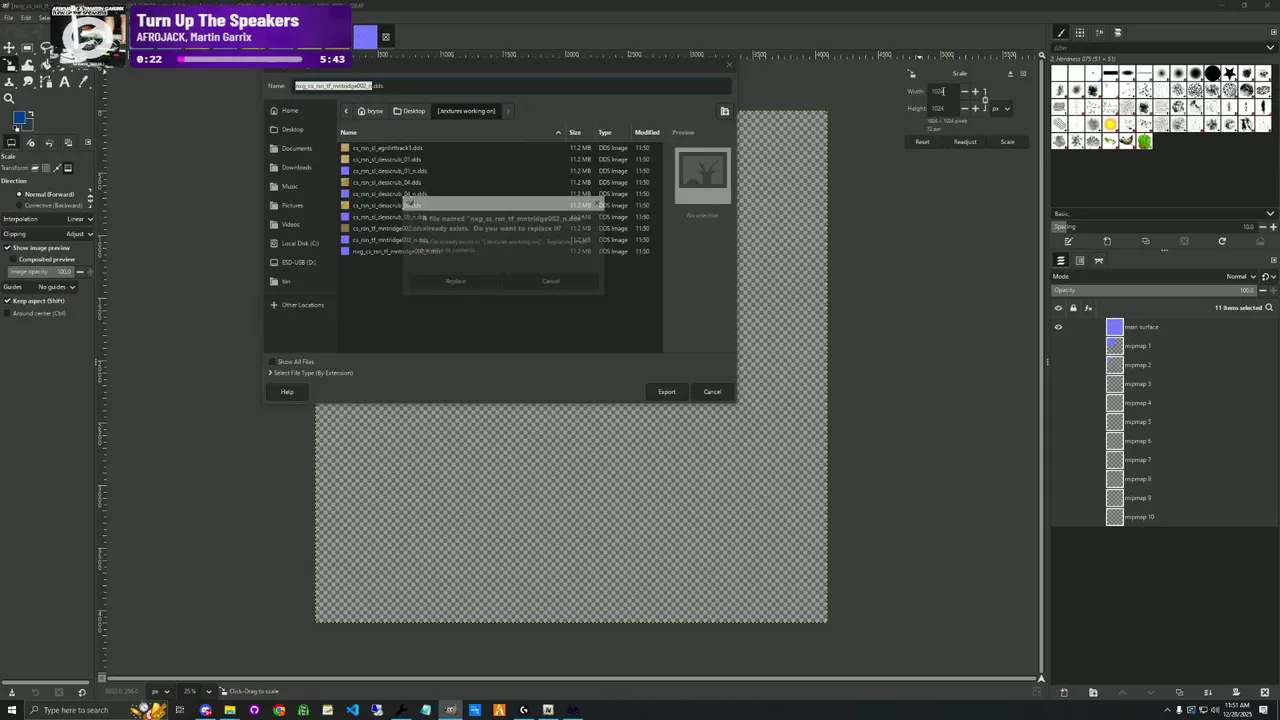Select the Color Picker eyedropper tool
Image resolution: width=1280 pixels, height=720 pixels.
(83, 82)
